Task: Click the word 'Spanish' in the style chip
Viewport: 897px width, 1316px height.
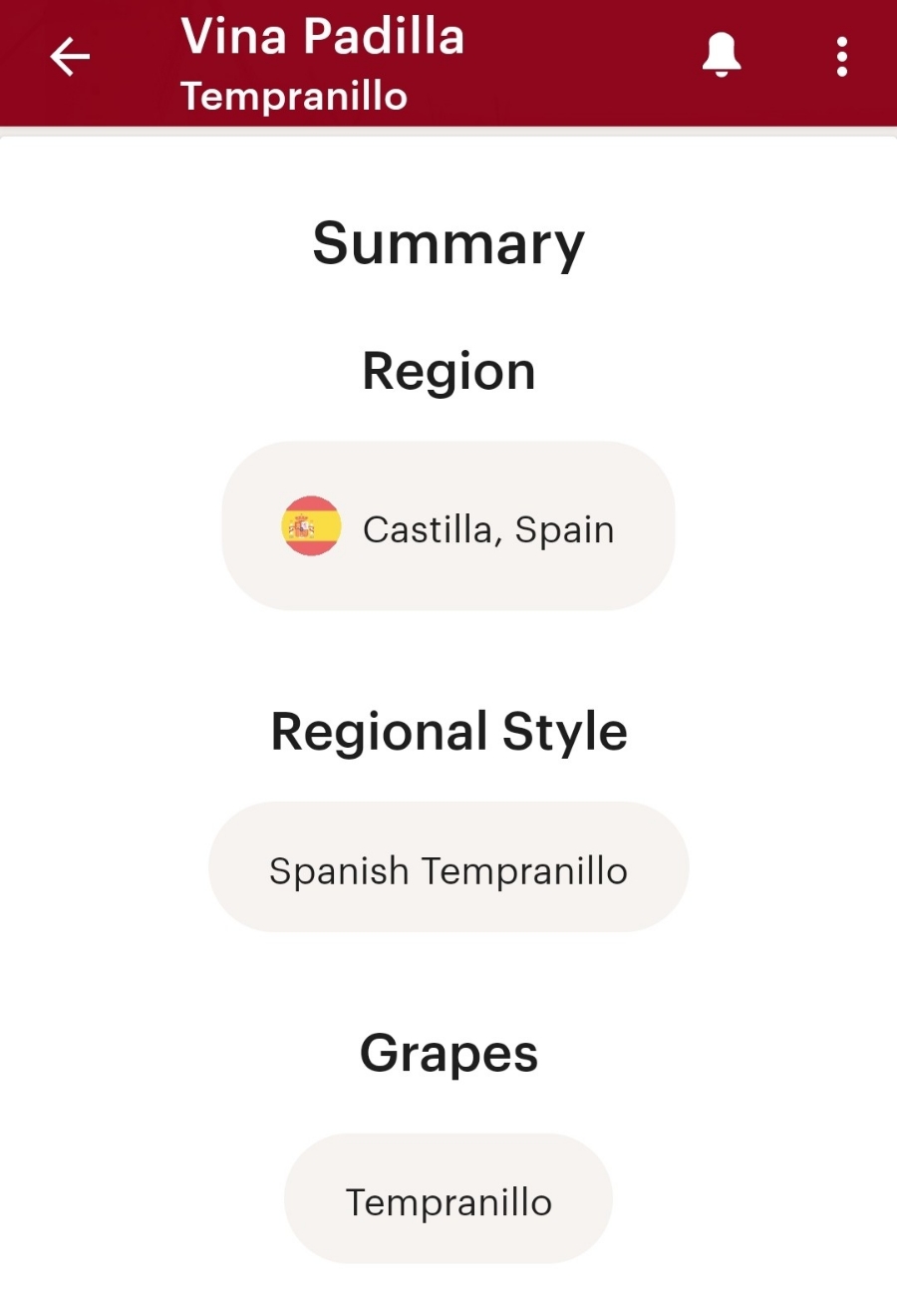Action: click(339, 871)
